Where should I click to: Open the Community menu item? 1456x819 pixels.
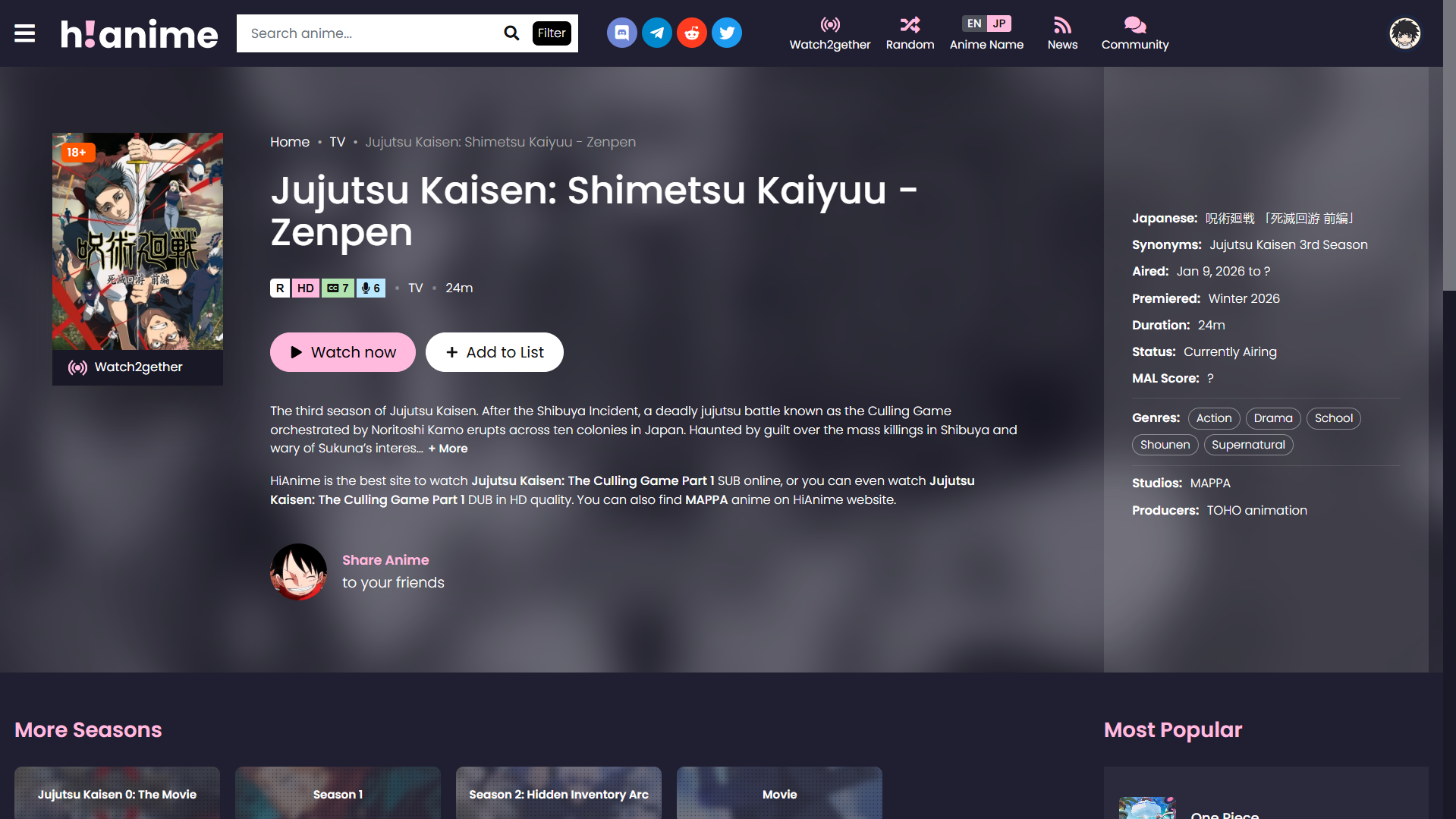click(1134, 33)
